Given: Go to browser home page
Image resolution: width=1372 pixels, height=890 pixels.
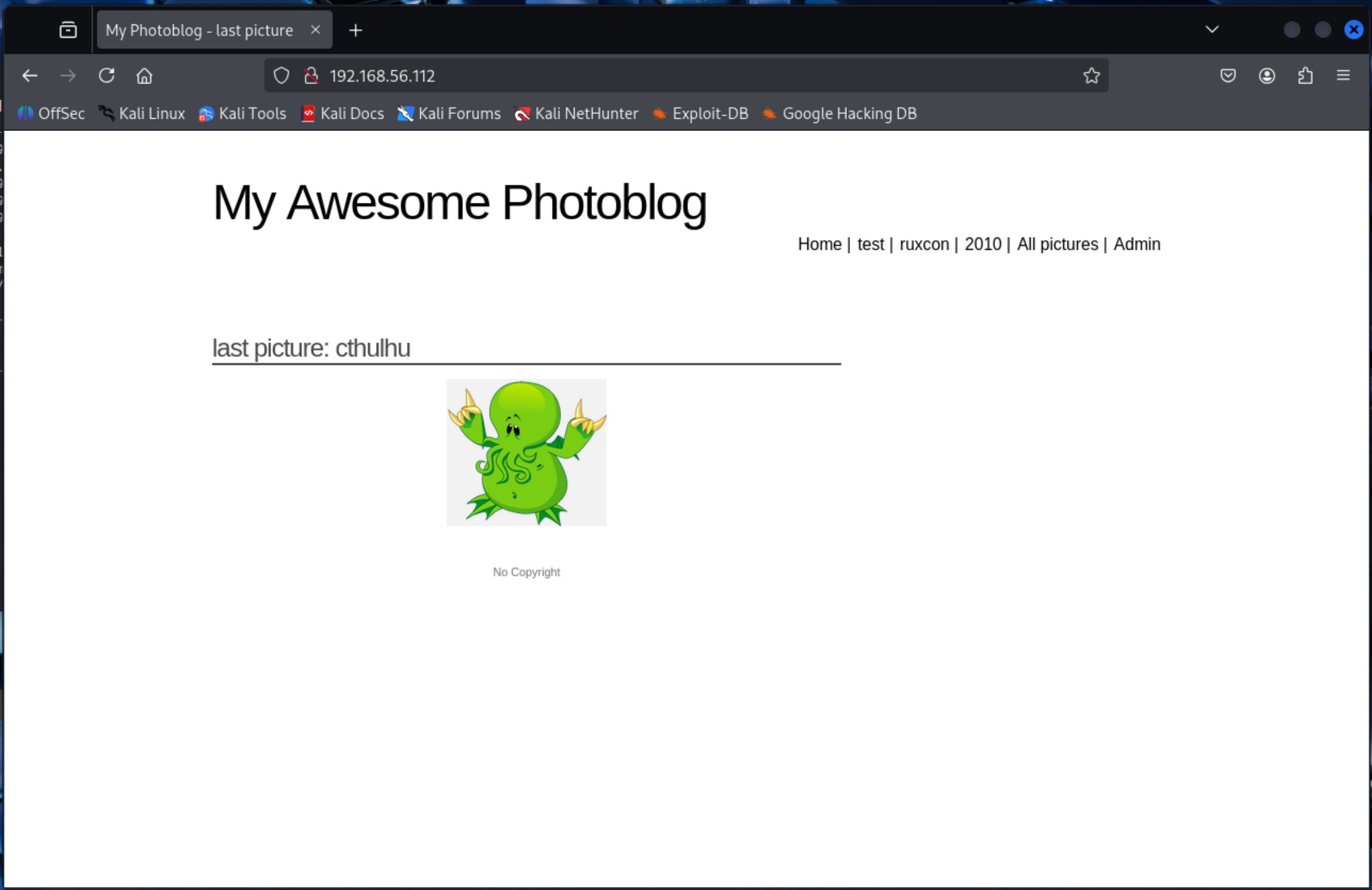Looking at the screenshot, I should pos(144,76).
